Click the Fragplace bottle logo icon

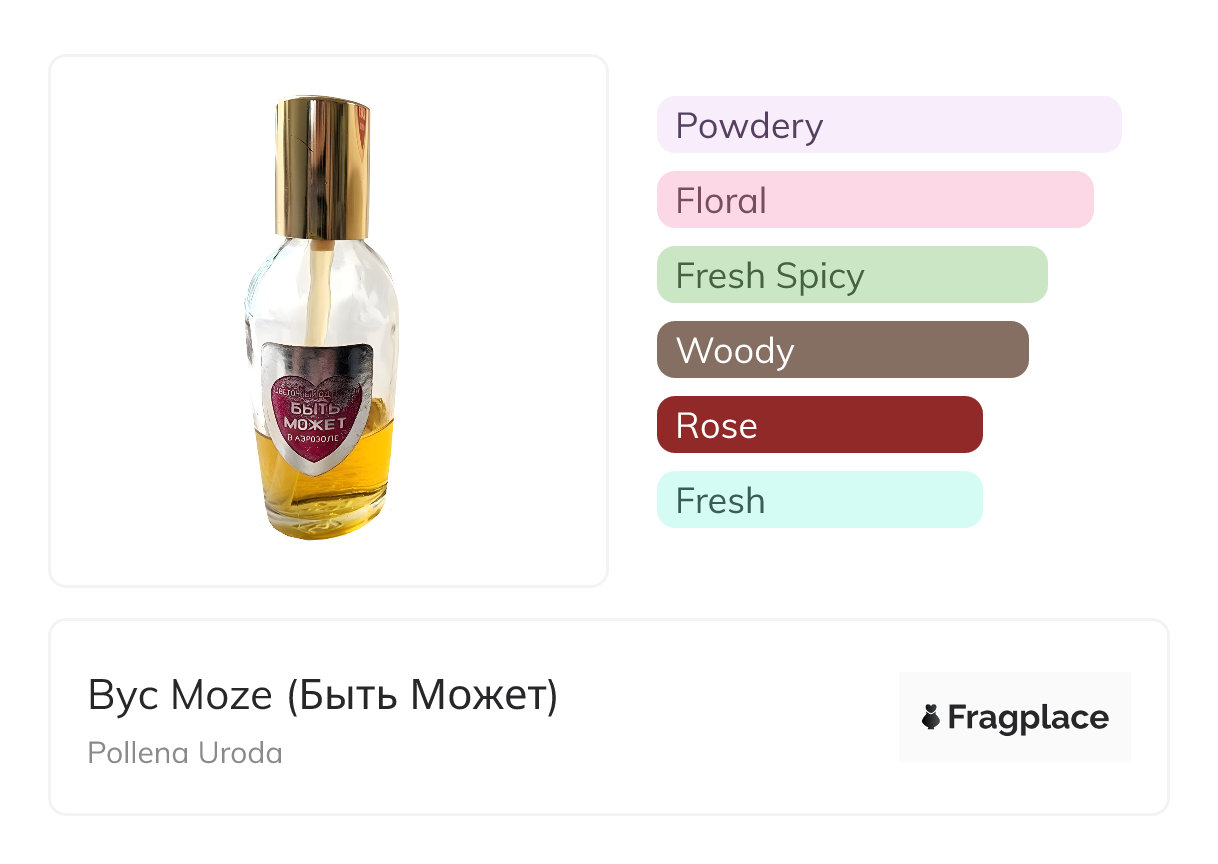click(932, 718)
